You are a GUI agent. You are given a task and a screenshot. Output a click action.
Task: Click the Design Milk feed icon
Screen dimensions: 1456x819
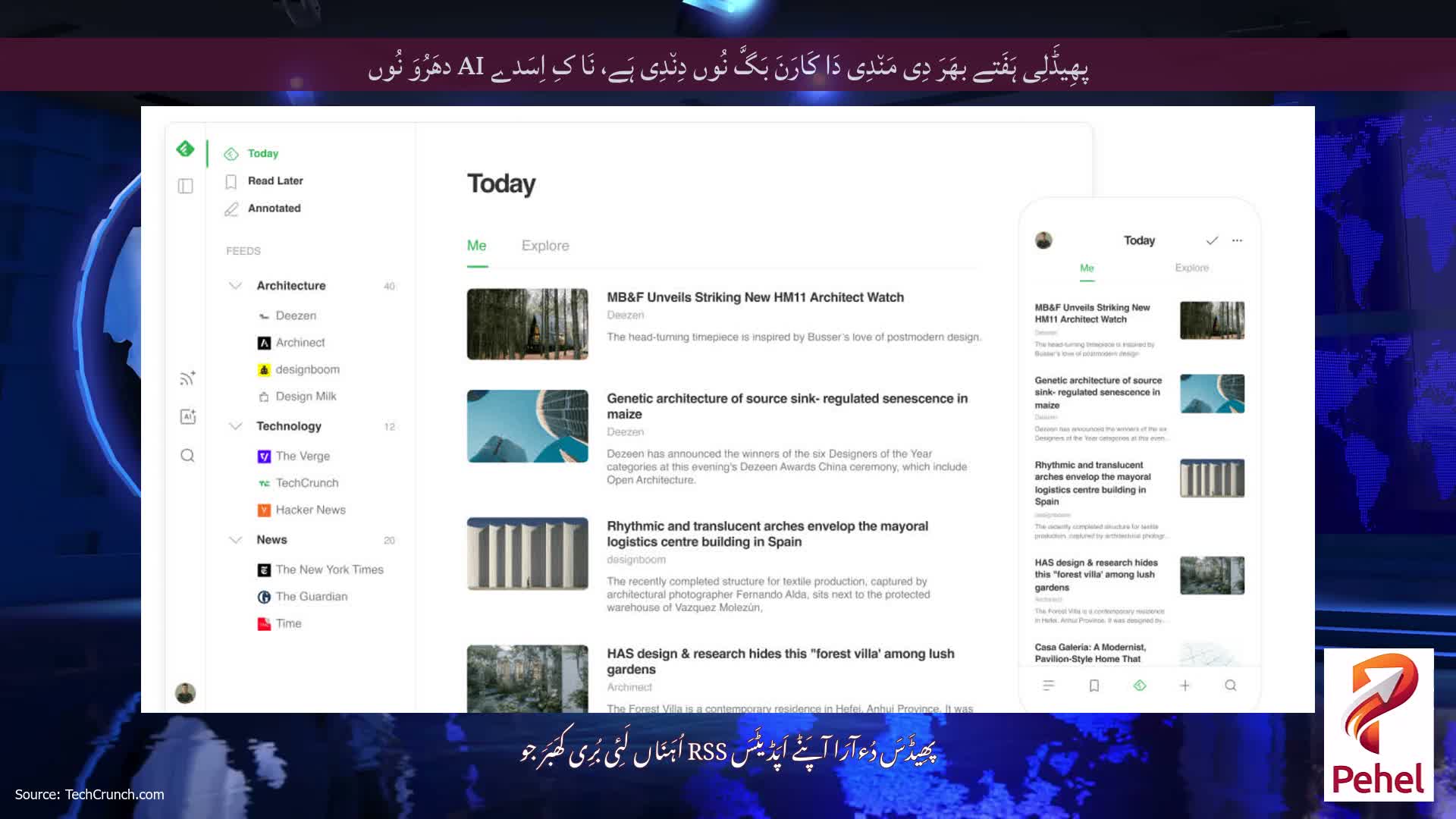(264, 397)
